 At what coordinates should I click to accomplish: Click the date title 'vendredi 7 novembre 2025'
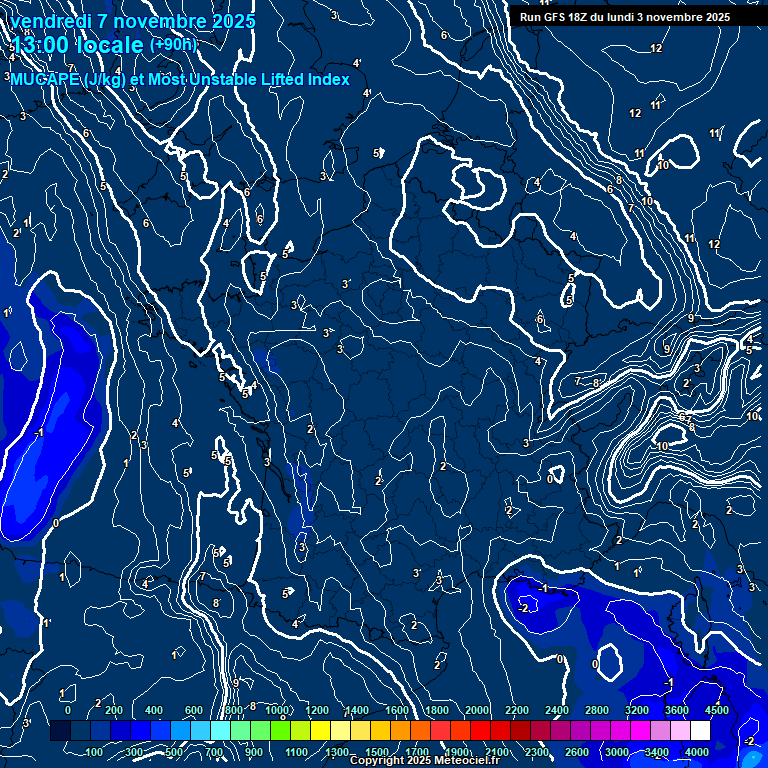pos(133,22)
